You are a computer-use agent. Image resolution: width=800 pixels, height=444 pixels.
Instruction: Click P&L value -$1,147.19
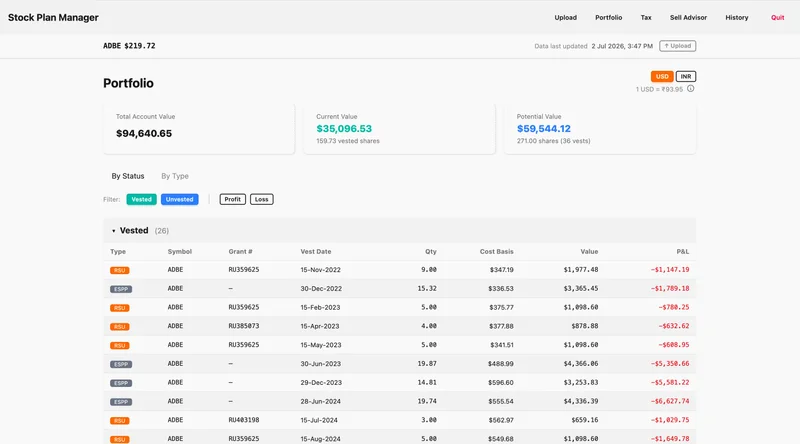coord(670,269)
